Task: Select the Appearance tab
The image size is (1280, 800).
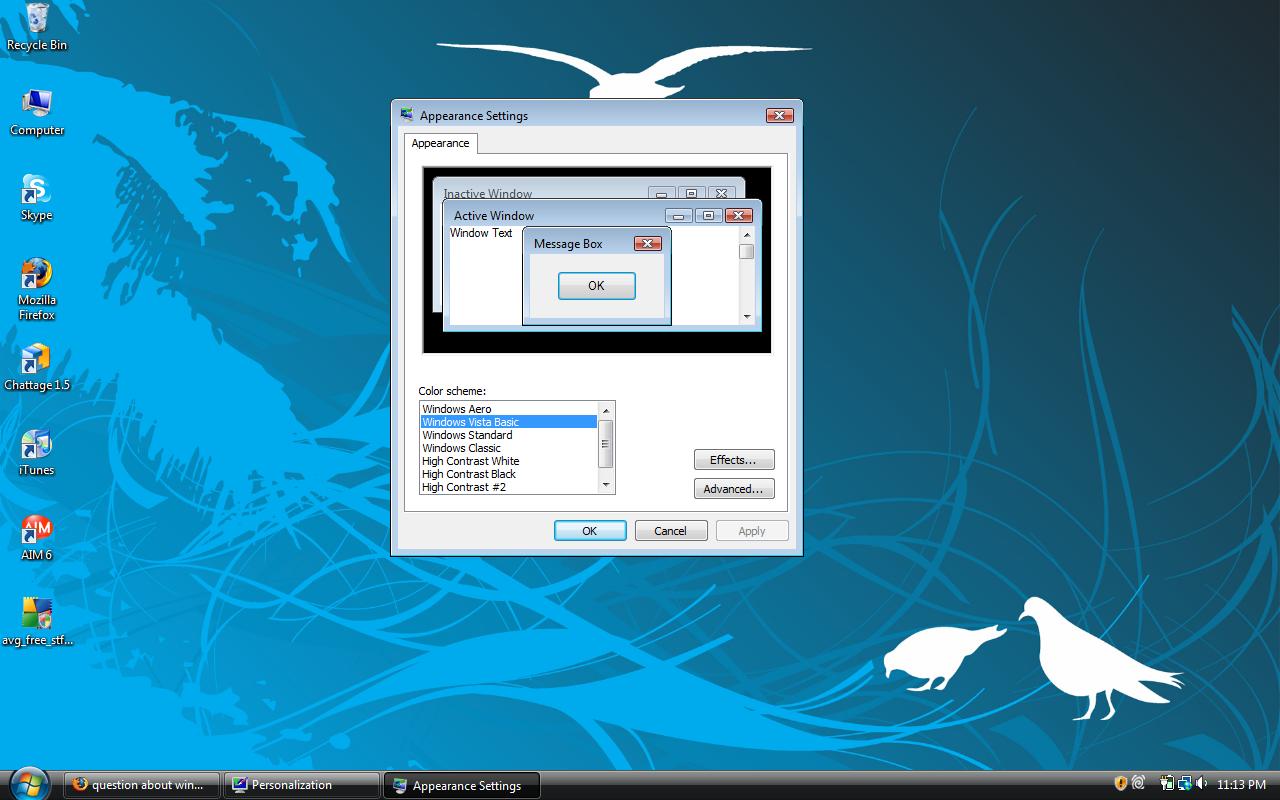Action: click(x=440, y=143)
